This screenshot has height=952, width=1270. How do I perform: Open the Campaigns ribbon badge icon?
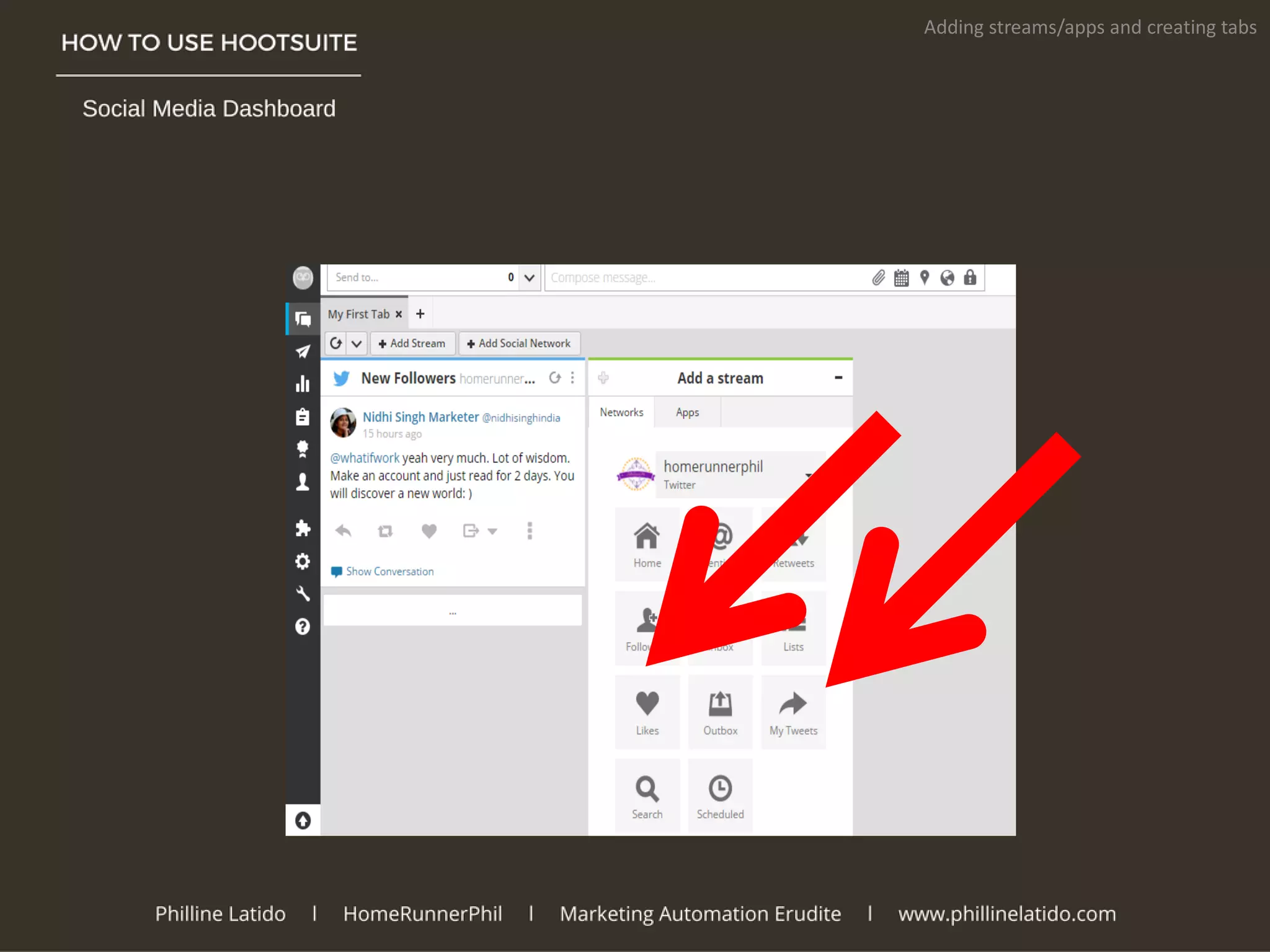[x=303, y=449]
